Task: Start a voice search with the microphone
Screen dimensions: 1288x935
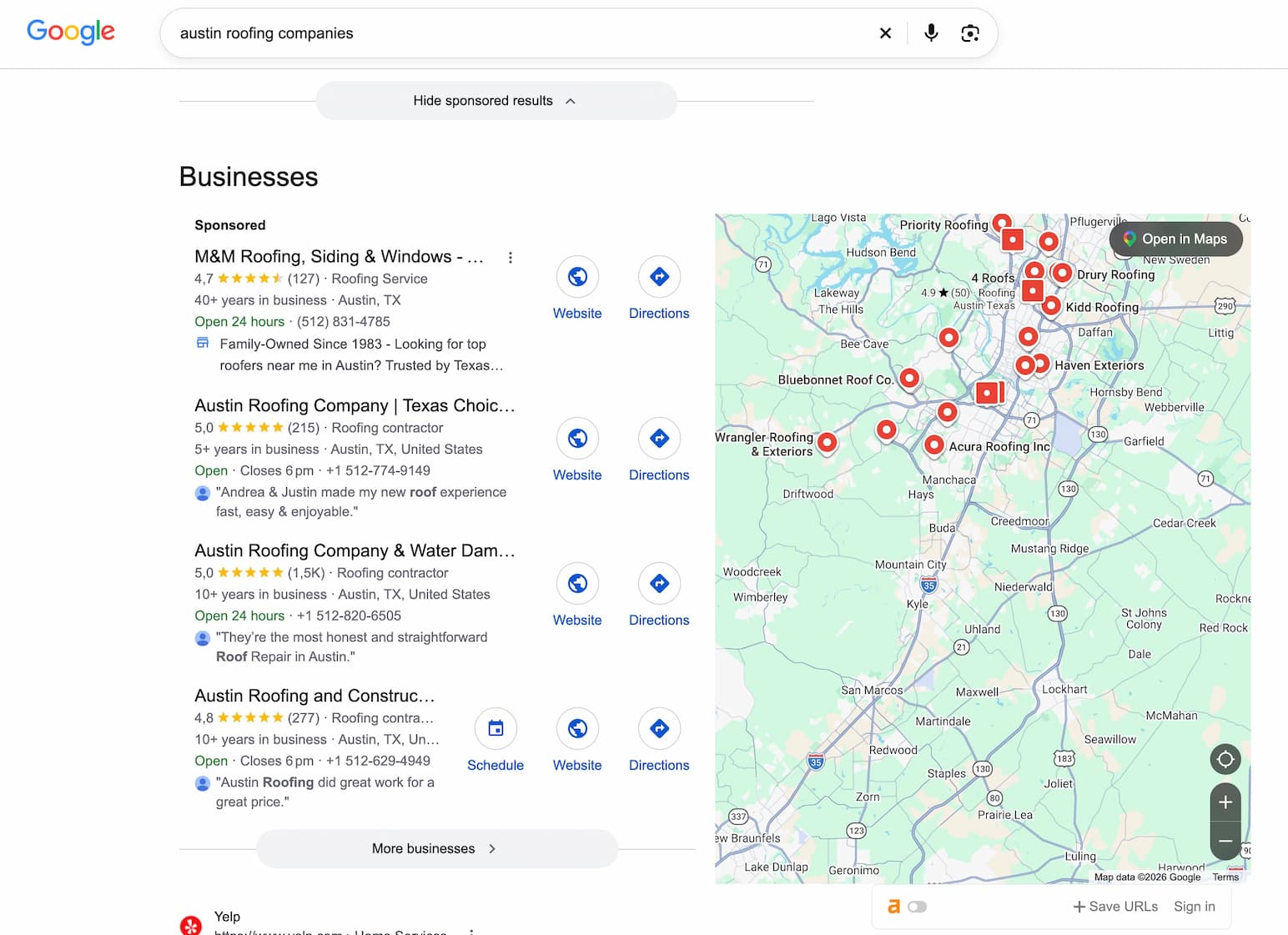Action: (931, 33)
